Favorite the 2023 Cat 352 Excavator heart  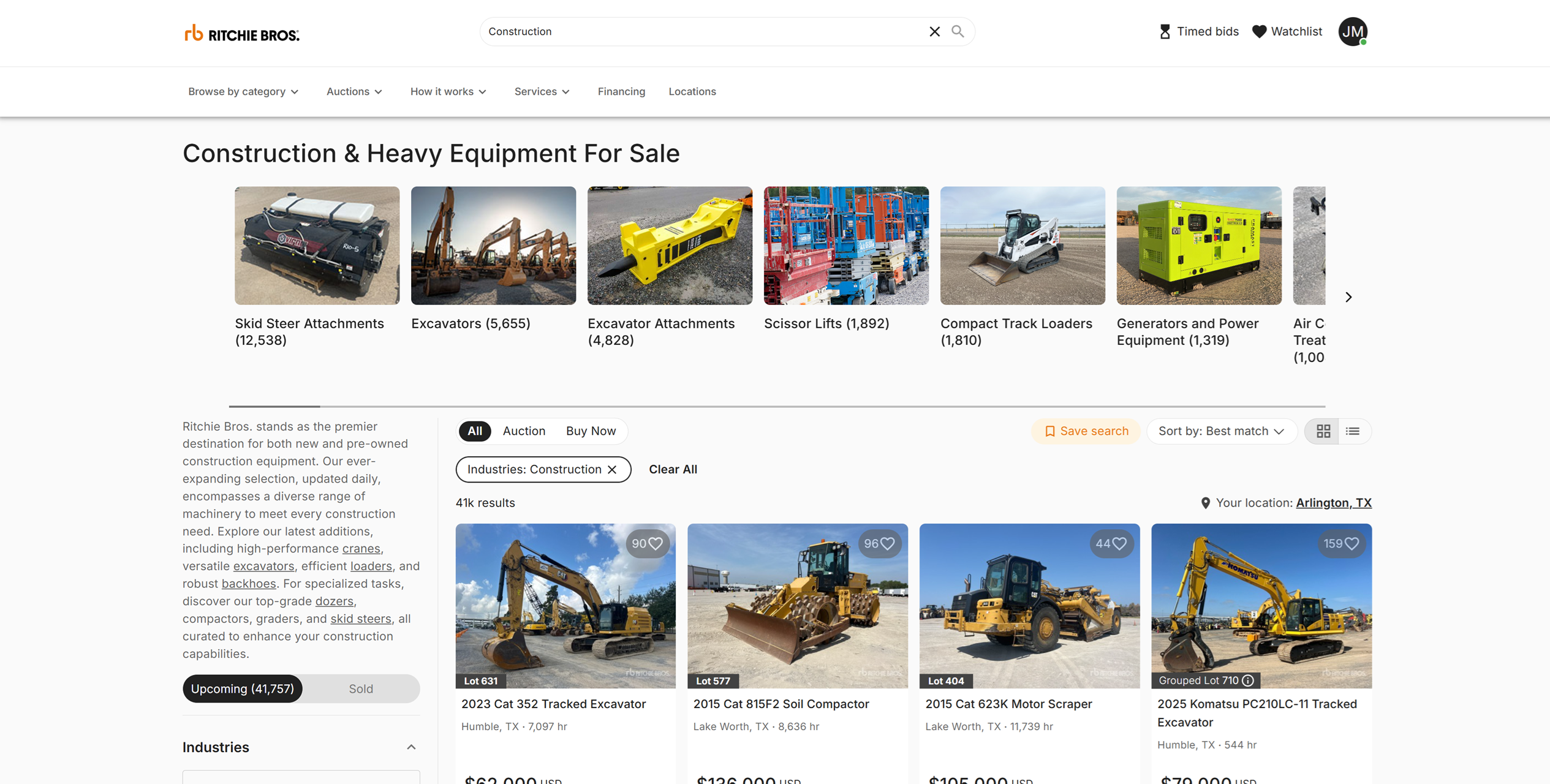tap(655, 543)
